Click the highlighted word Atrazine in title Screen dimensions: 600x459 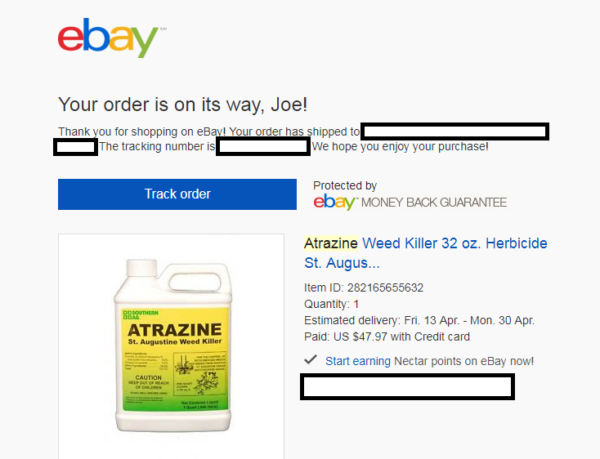331,243
